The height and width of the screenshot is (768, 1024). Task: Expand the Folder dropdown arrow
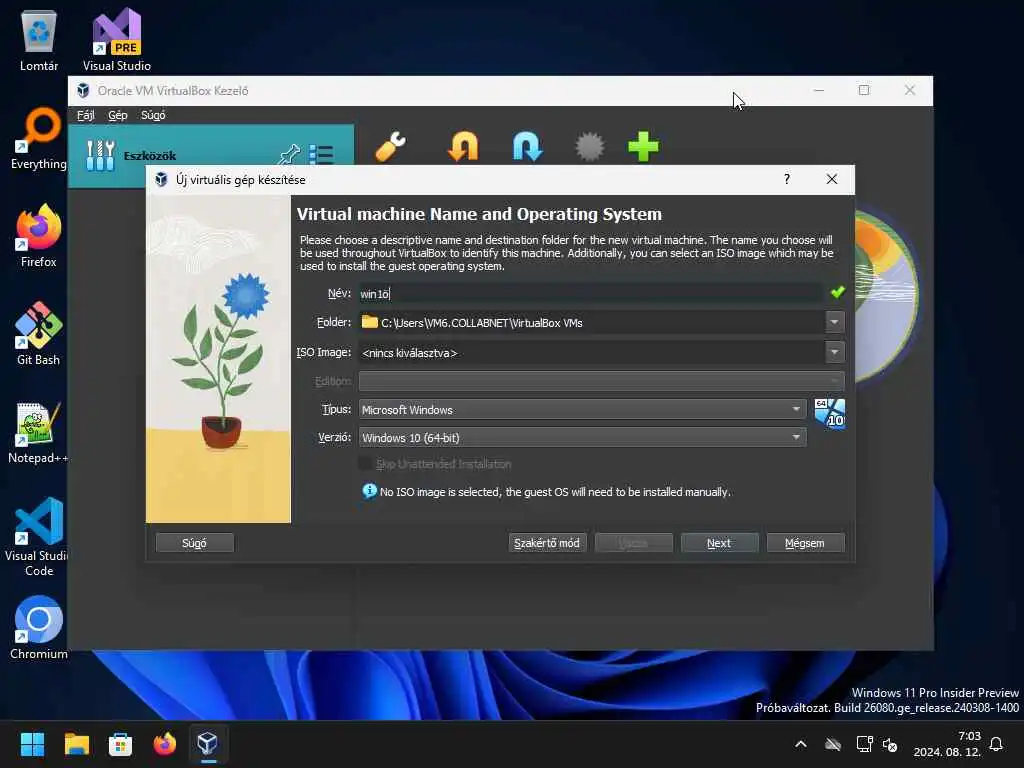point(835,322)
